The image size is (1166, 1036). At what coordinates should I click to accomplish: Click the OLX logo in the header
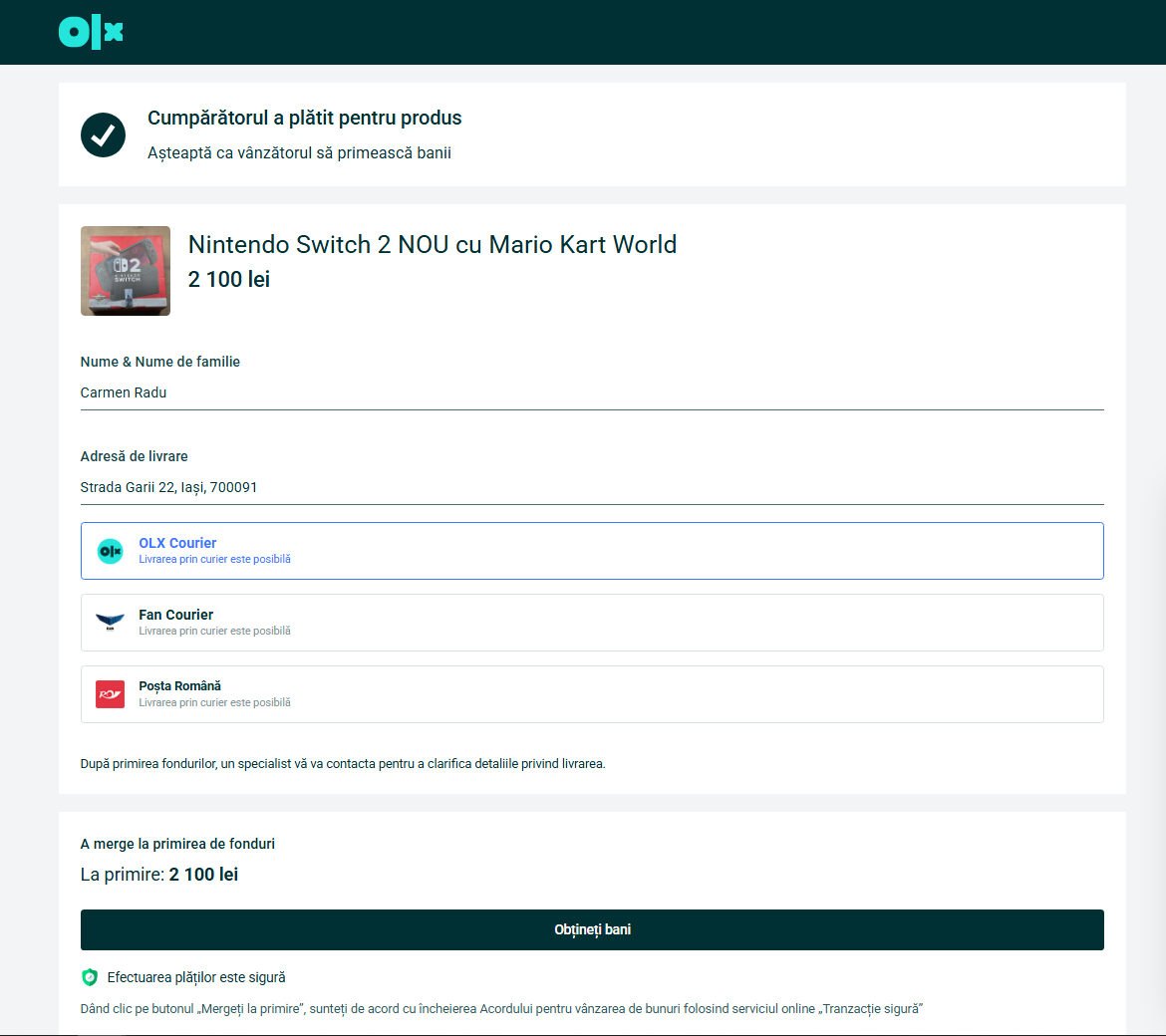click(91, 32)
